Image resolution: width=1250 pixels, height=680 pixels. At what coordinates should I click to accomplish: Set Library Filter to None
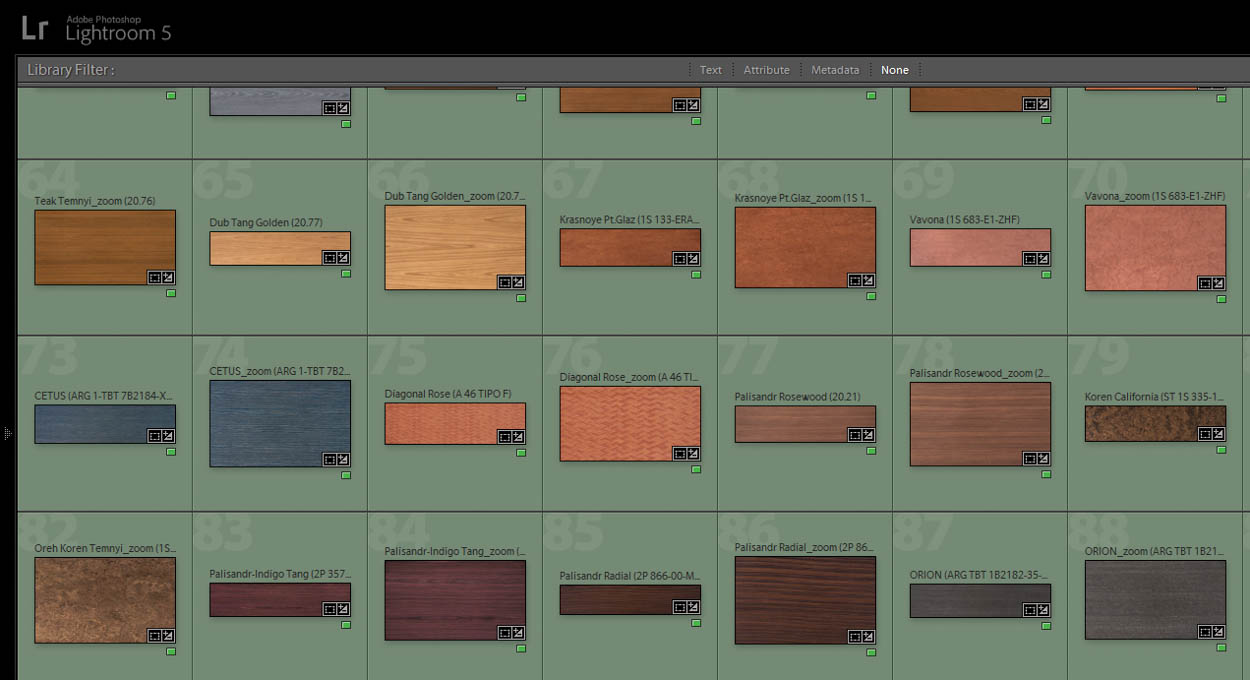tap(895, 70)
